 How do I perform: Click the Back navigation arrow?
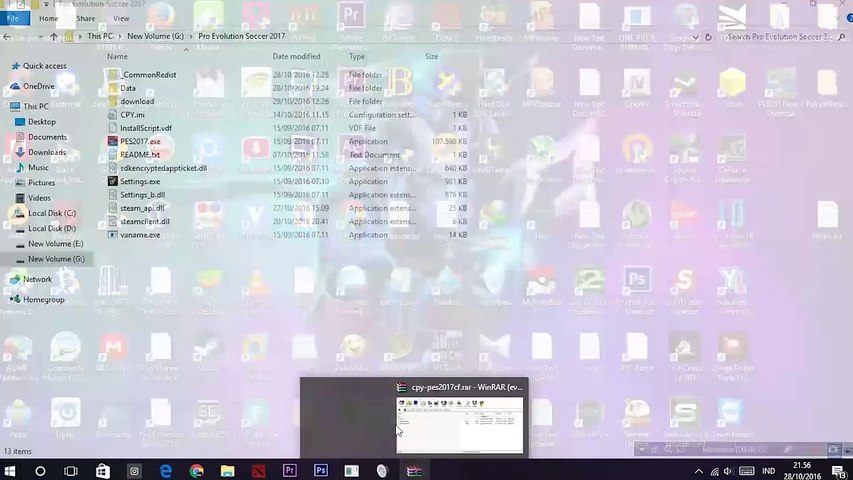tap(7, 37)
